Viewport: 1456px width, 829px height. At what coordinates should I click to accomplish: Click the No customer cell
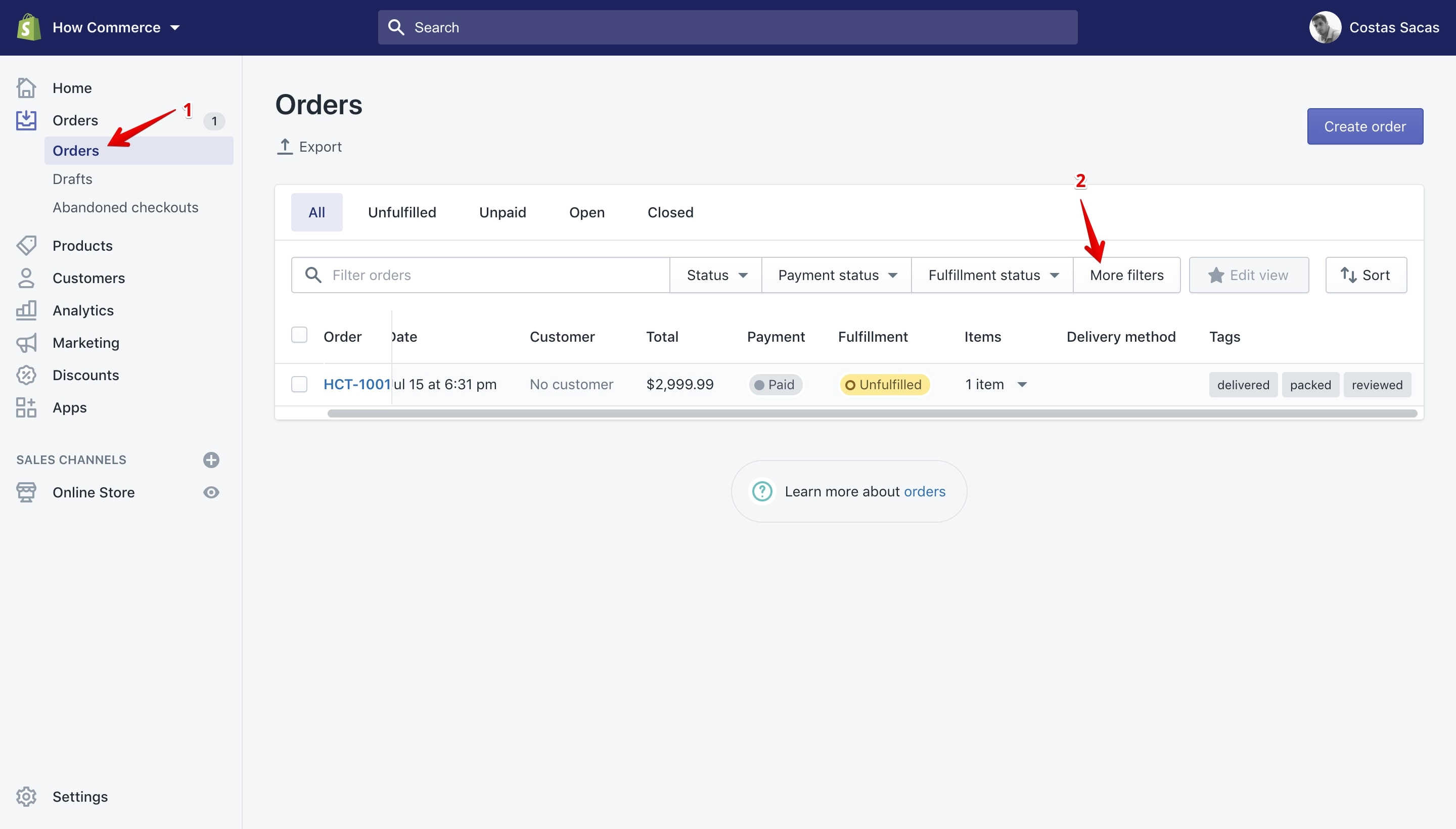572,384
